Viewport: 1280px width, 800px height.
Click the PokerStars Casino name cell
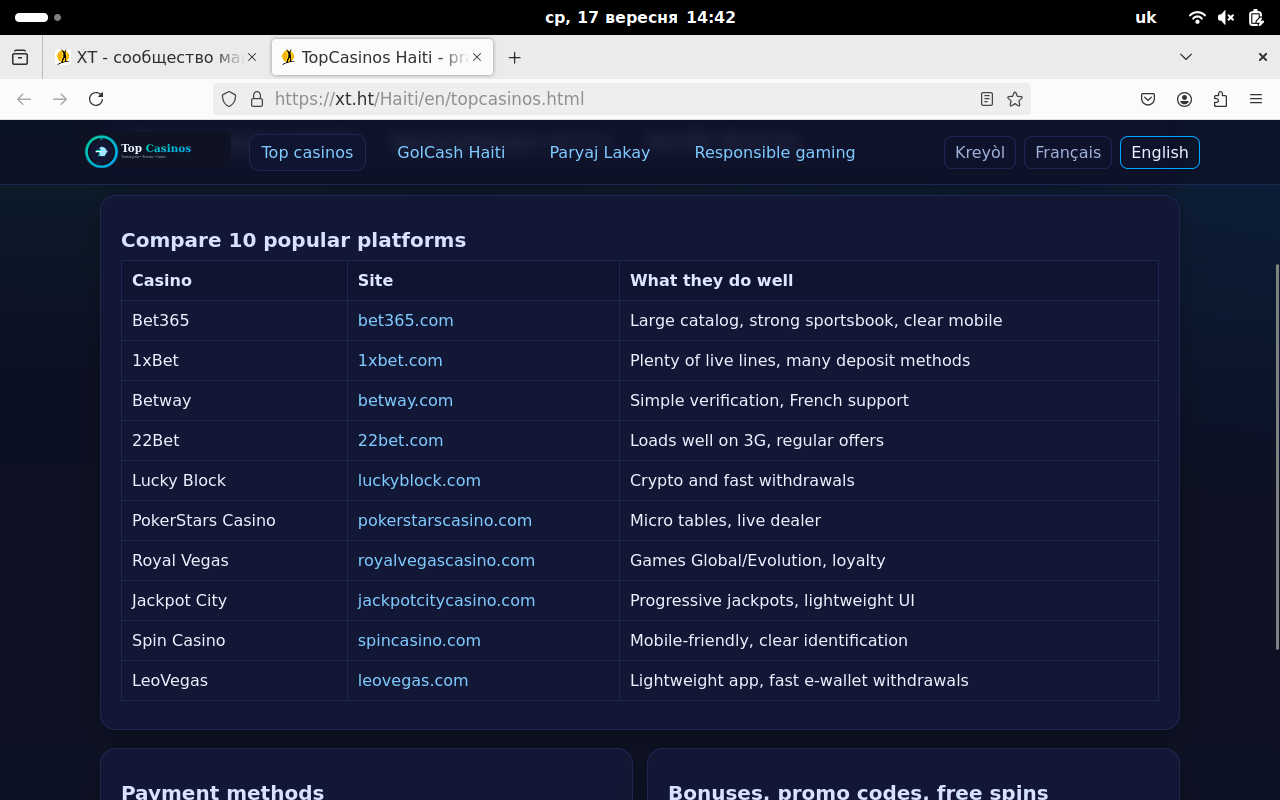(234, 520)
